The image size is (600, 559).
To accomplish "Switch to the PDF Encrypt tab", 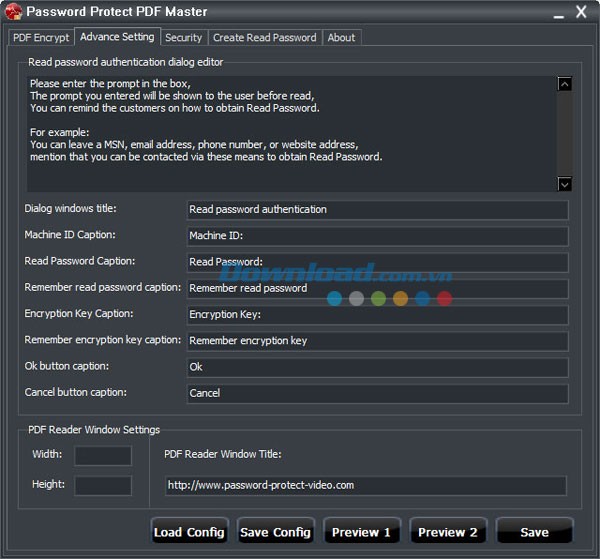I will (41, 37).
